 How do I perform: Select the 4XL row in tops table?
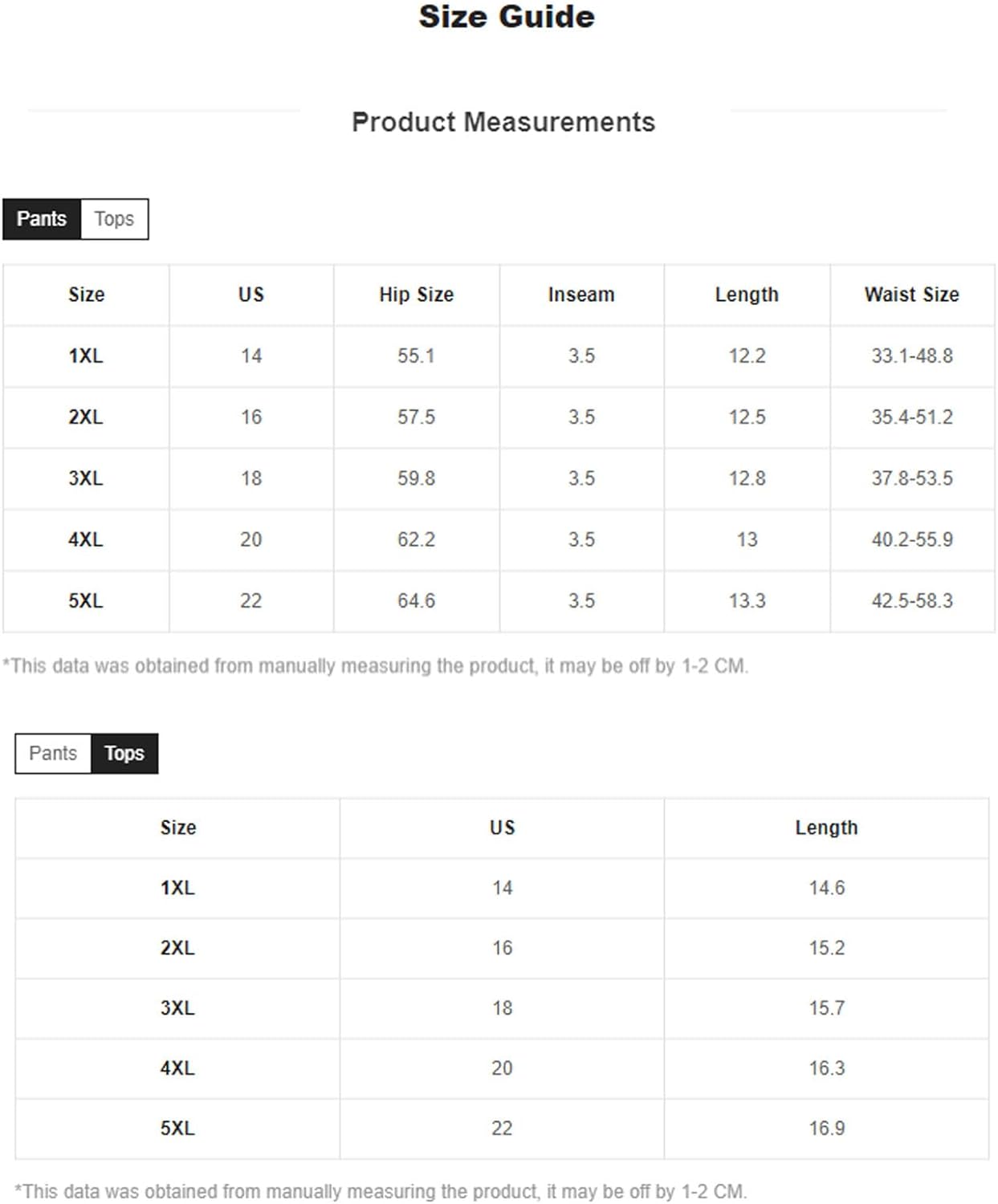[x=502, y=1068]
